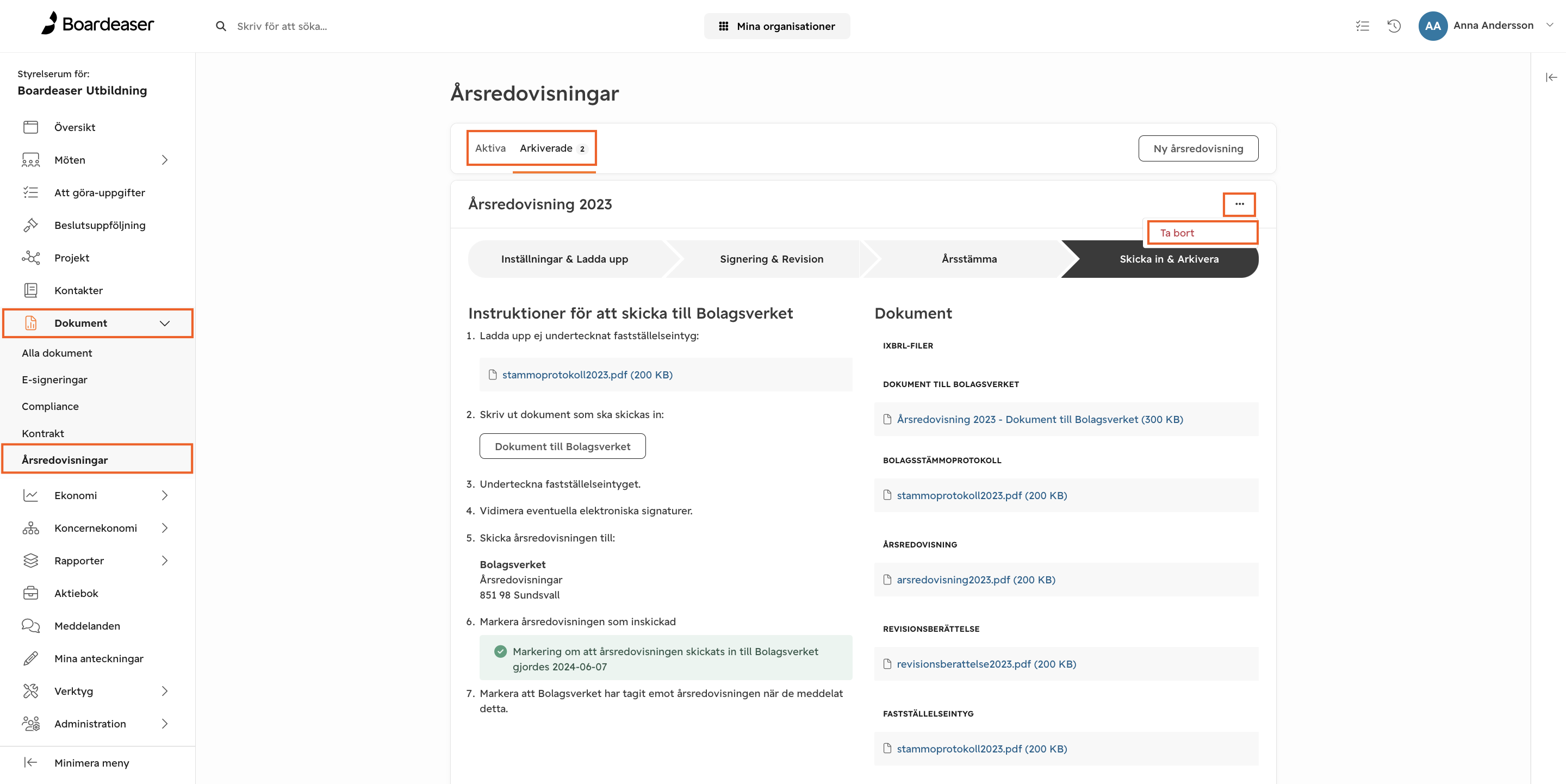Click the Ny årsredovisning button
Viewport: 1566px width, 784px height.
point(1198,148)
